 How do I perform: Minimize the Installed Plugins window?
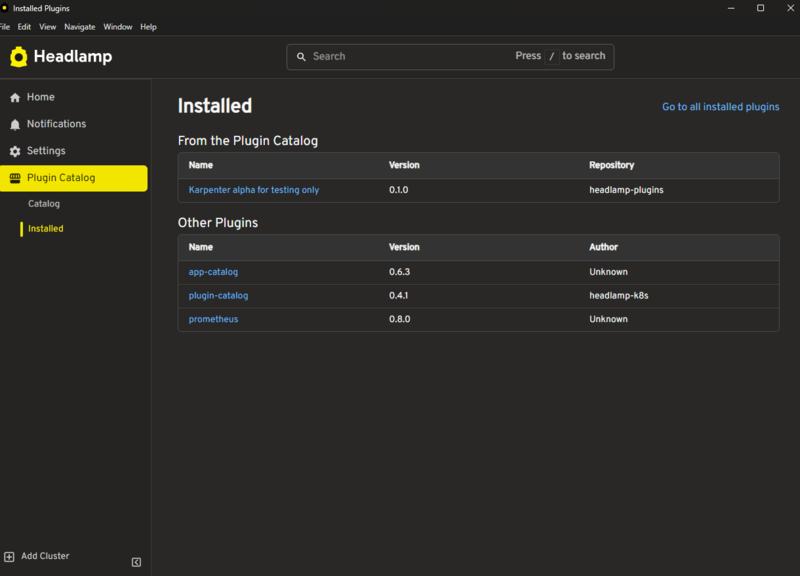tap(731, 8)
